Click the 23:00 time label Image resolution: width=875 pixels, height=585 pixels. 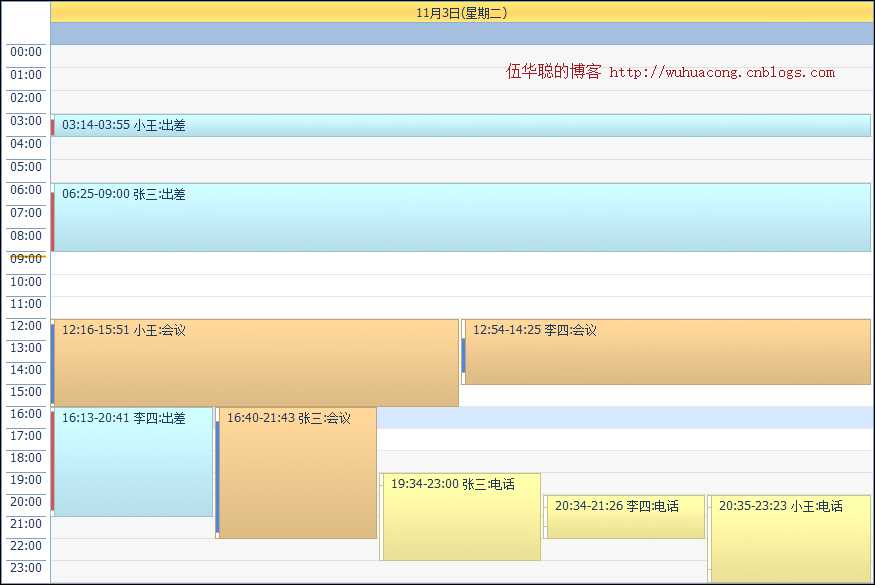[x=26, y=568]
